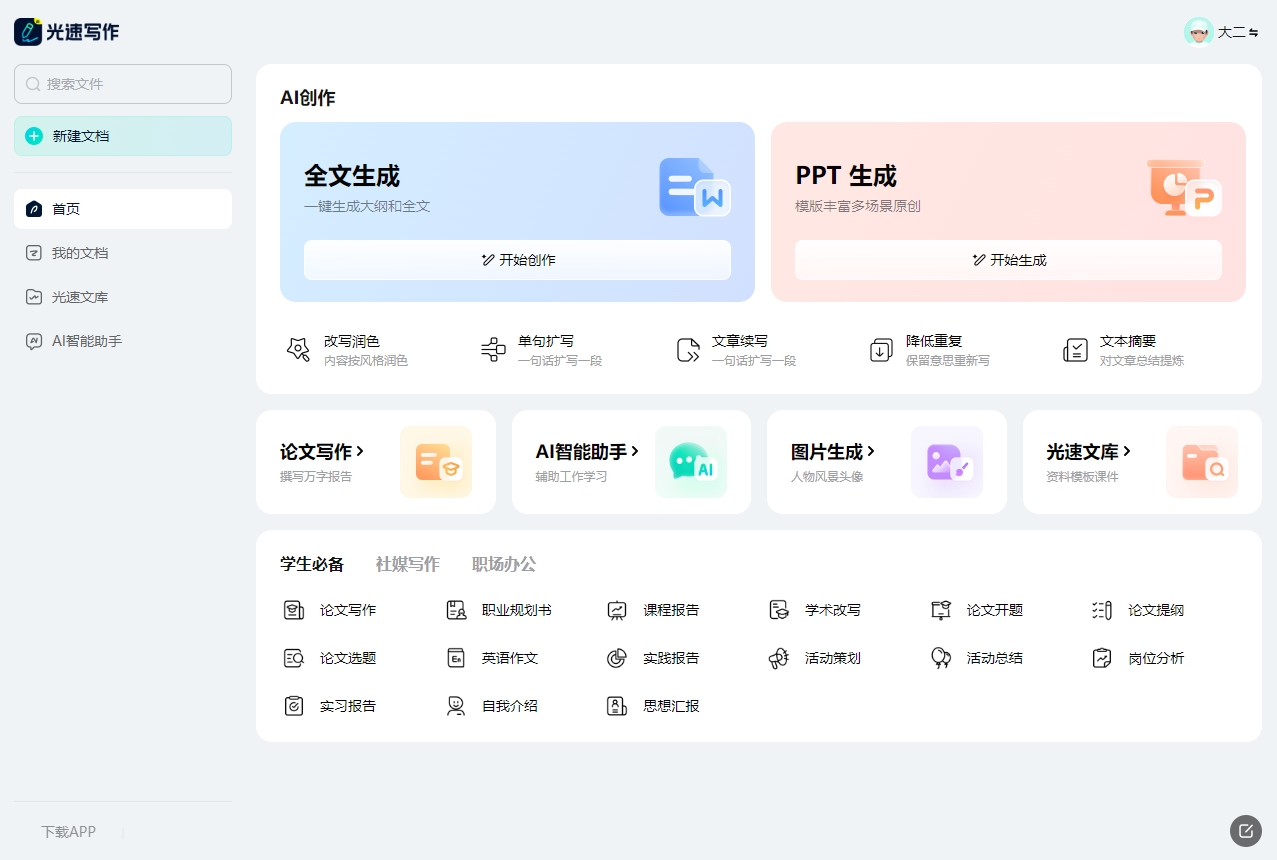
Task: Click the 改写润色 rewrite polish icon
Action: (x=298, y=350)
